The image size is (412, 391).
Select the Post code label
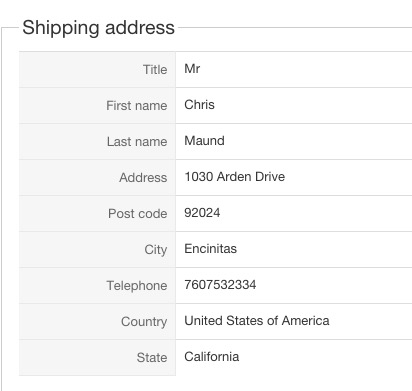(x=138, y=213)
